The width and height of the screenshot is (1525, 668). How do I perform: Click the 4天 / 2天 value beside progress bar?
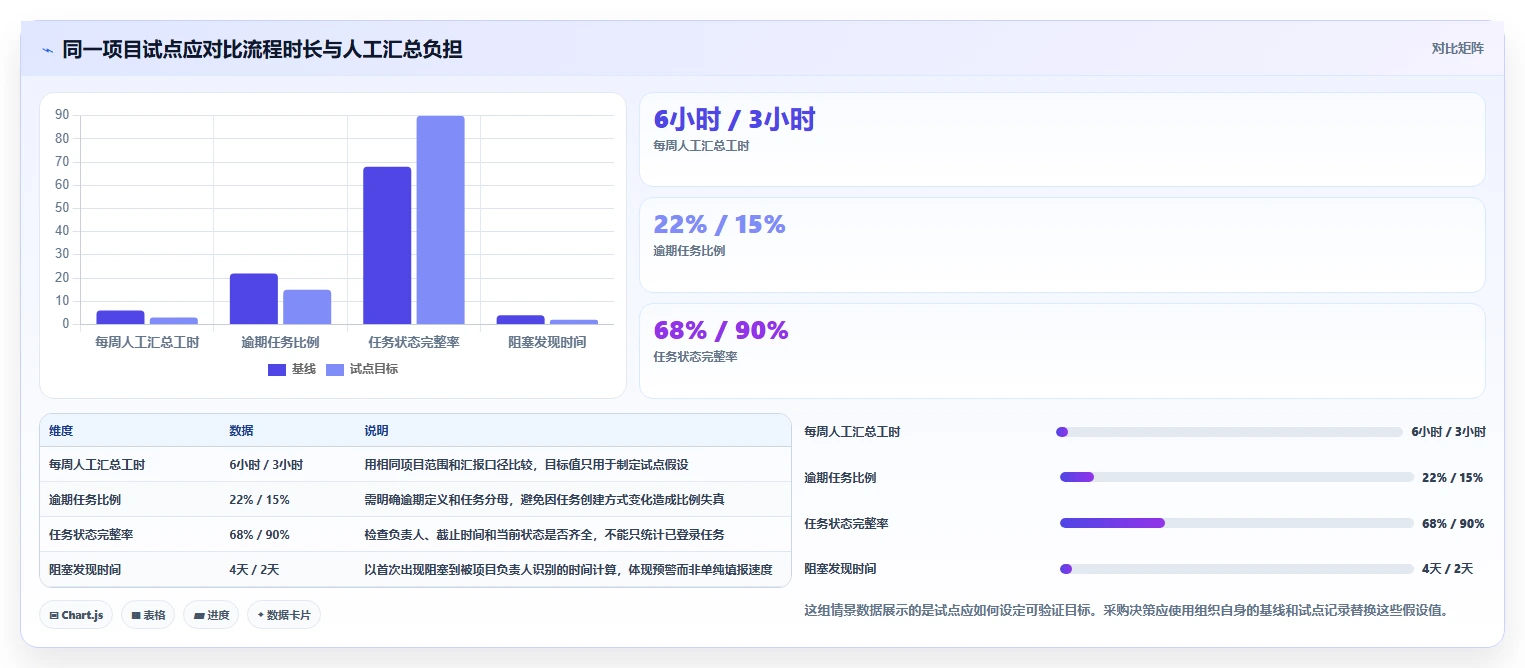tap(1447, 569)
